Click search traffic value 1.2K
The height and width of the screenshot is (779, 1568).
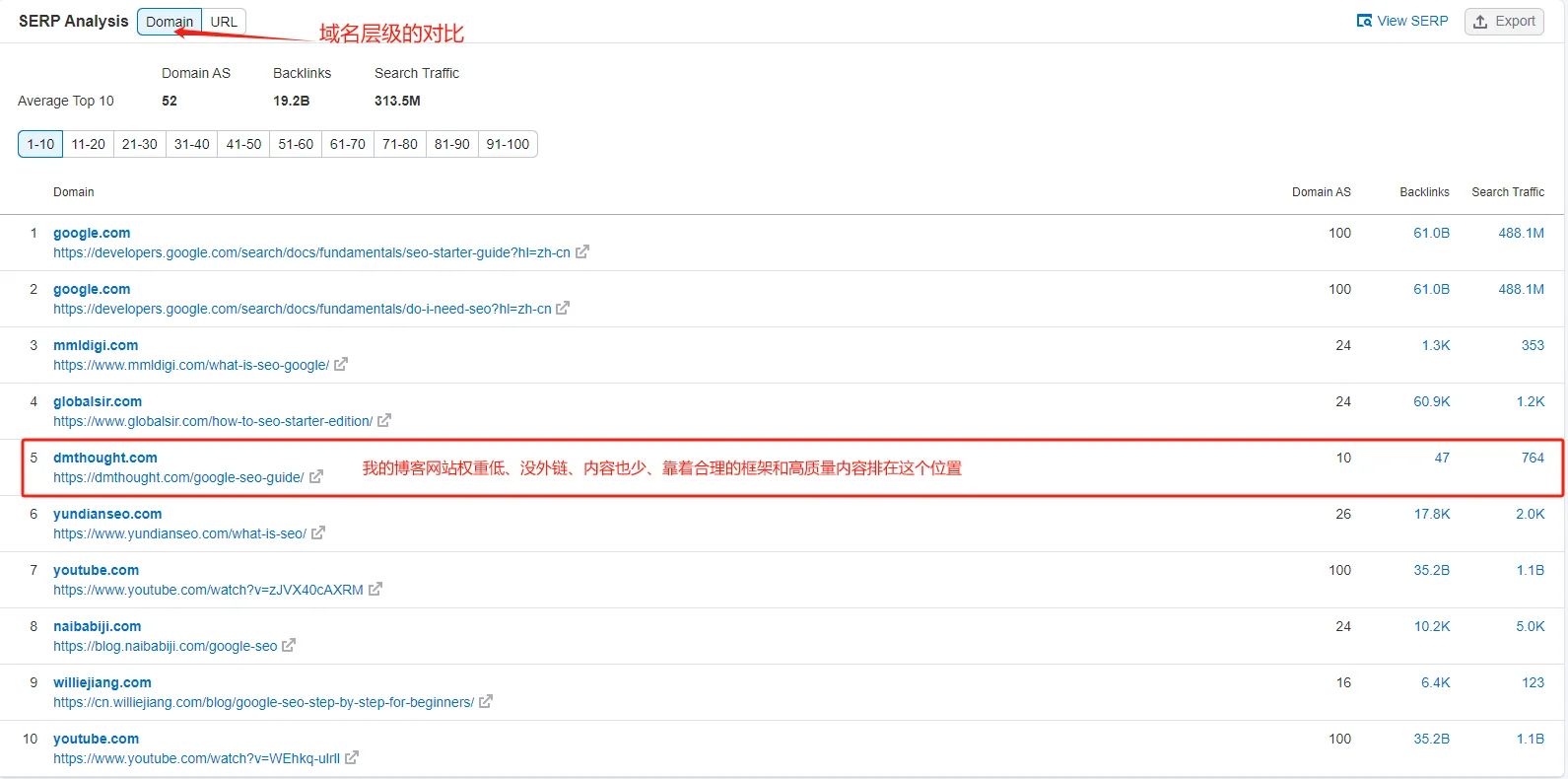click(1531, 401)
